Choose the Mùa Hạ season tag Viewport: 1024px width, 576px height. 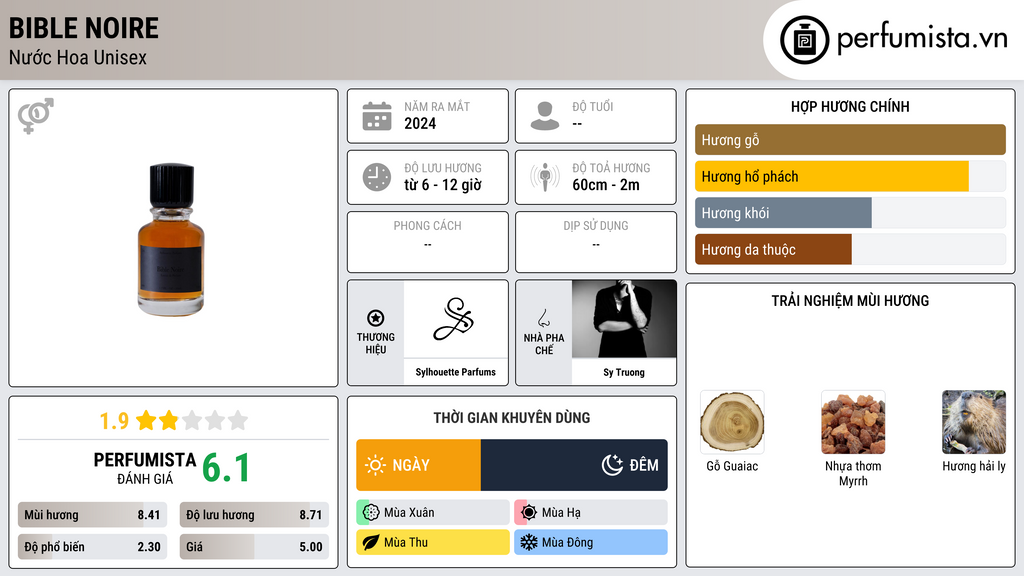591,513
